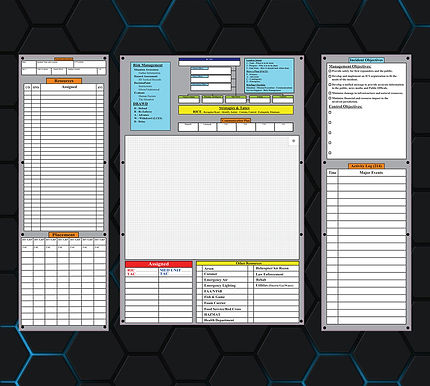
Task: Click the compass icon on the grid map
Action: pos(293,141)
